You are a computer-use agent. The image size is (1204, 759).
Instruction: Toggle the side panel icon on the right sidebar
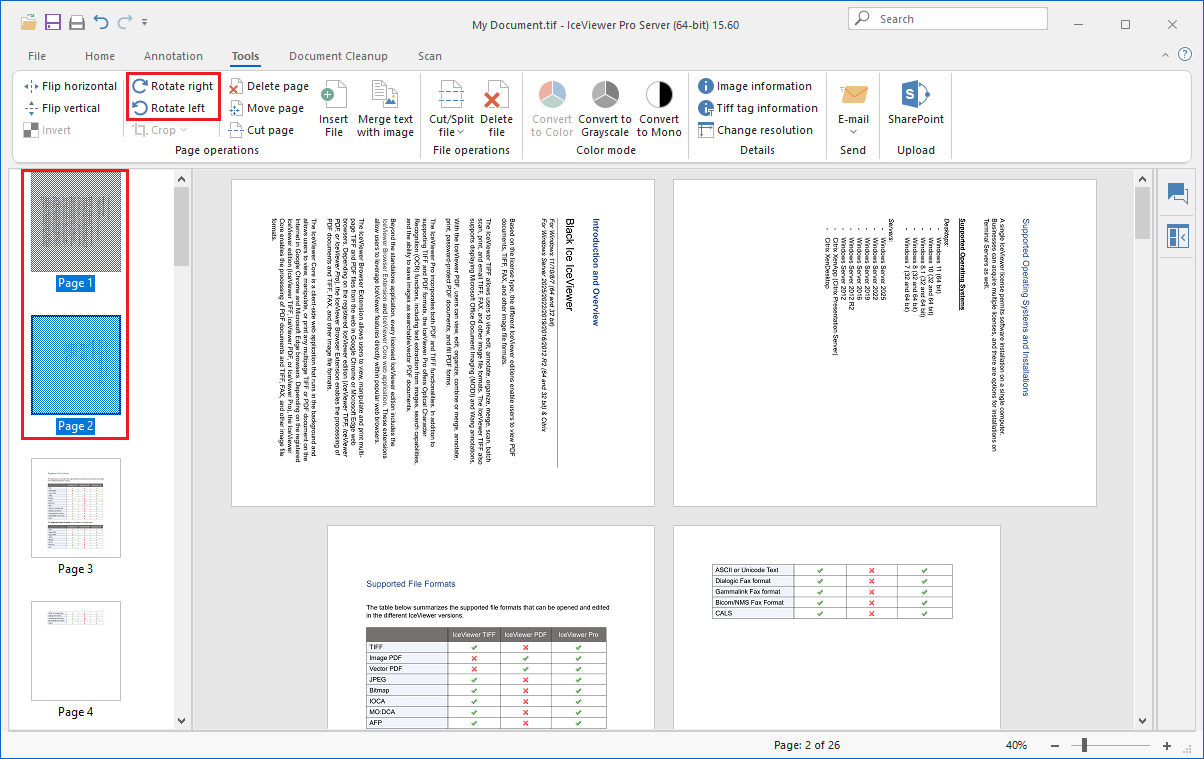pos(1177,236)
